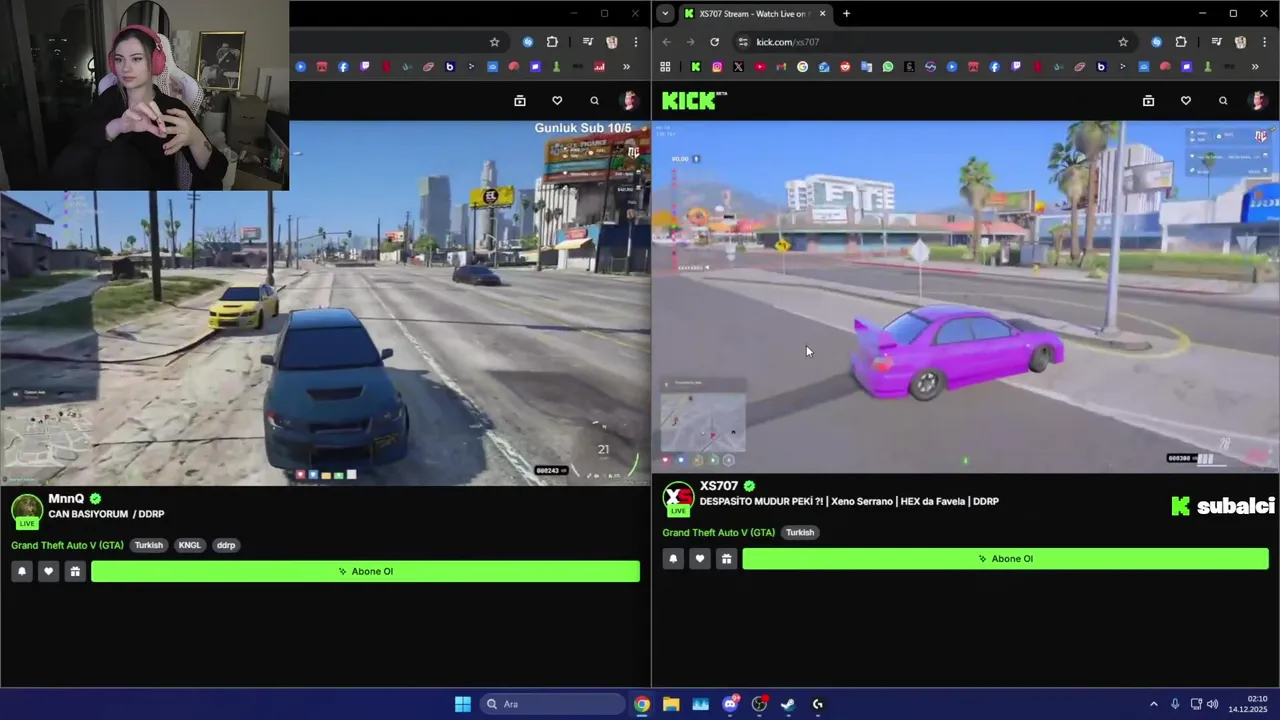The width and height of the screenshot is (1280, 720).
Task: Click the Kick logo in right window
Action: pos(694,100)
